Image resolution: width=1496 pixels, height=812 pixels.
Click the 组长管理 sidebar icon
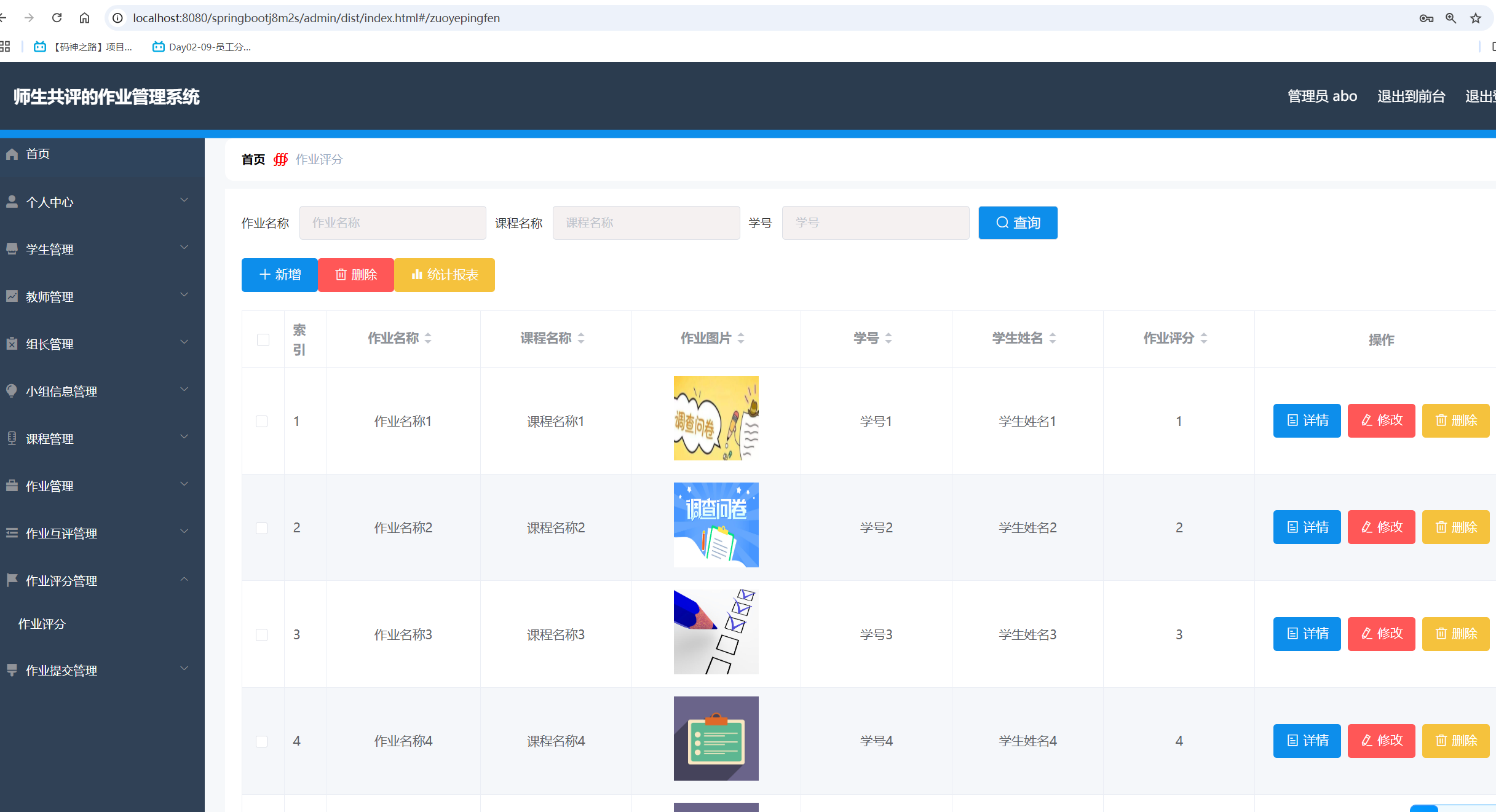click(x=12, y=344)
